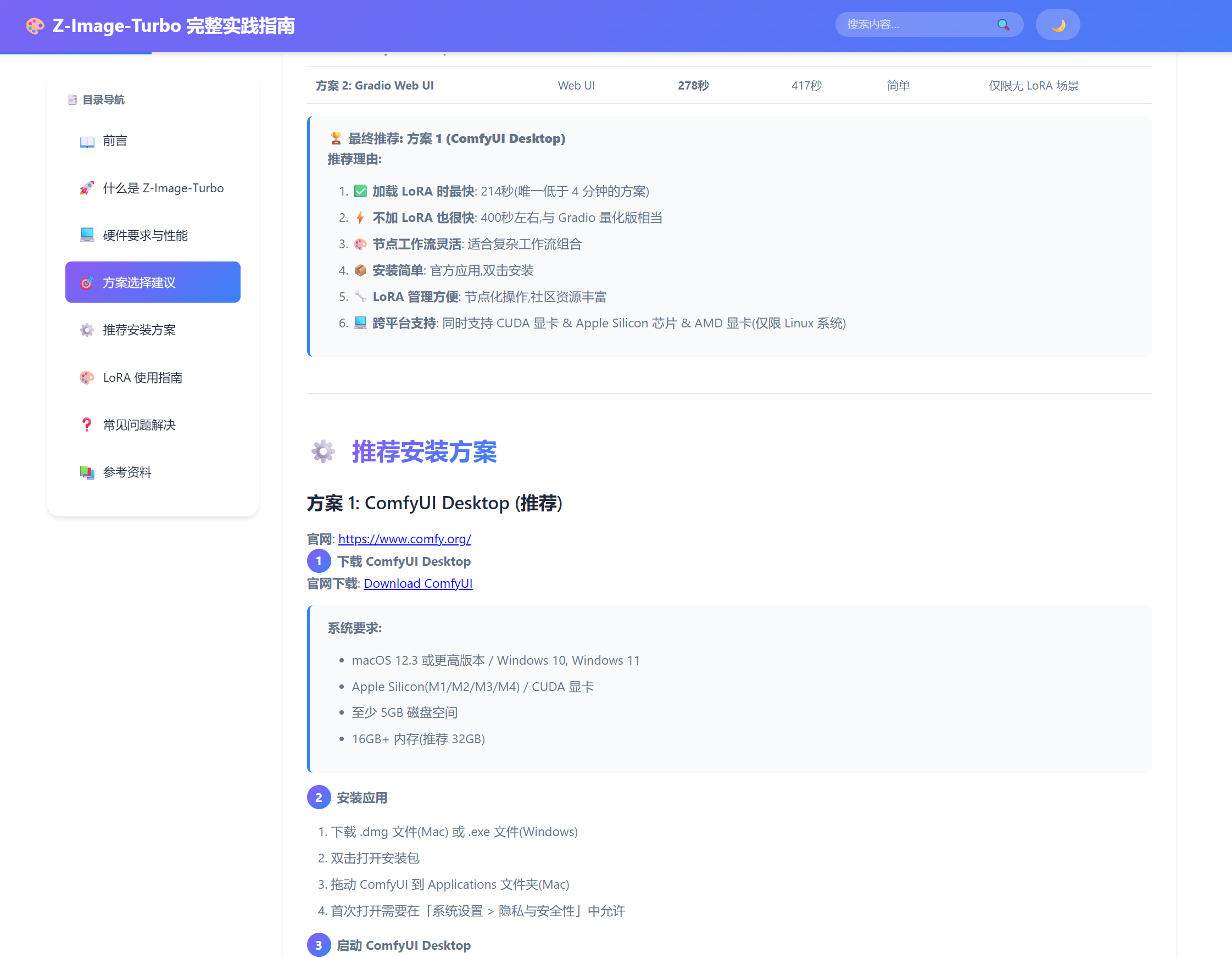Go to 前言 in the sidebar
This screenshot has height=958, width=1232.
pos(153,141)
